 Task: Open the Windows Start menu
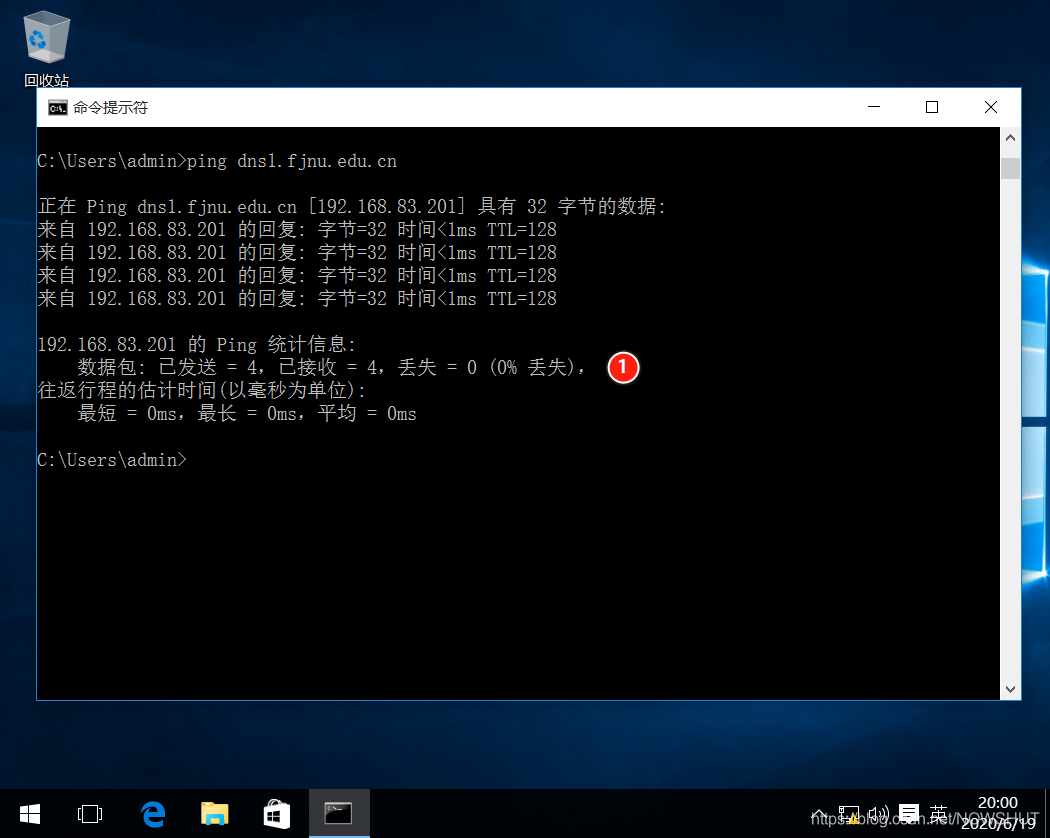[x=30, y=814]
